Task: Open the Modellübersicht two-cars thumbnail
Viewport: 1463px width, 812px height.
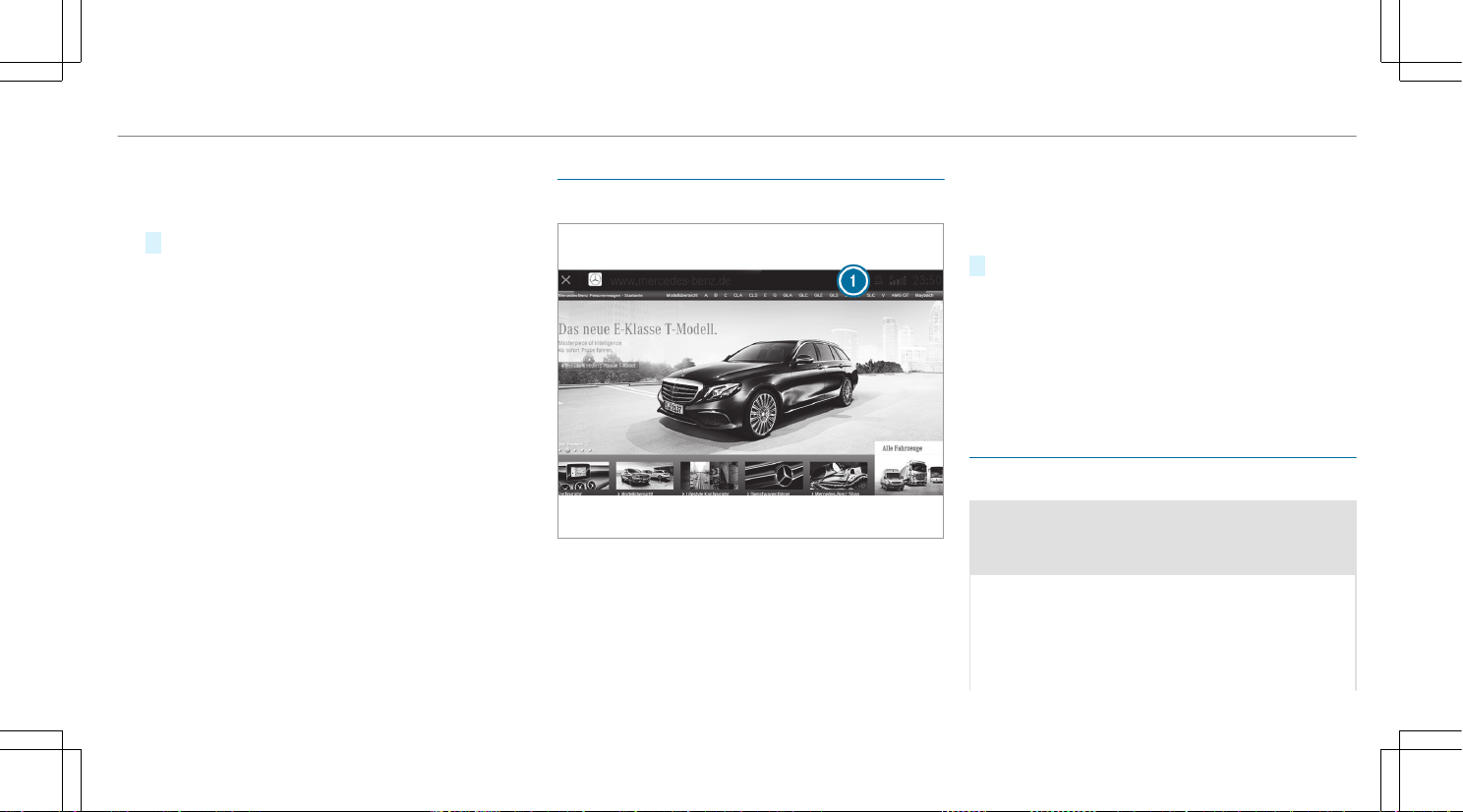Action: pyautogui.click(x=645, y=478)
